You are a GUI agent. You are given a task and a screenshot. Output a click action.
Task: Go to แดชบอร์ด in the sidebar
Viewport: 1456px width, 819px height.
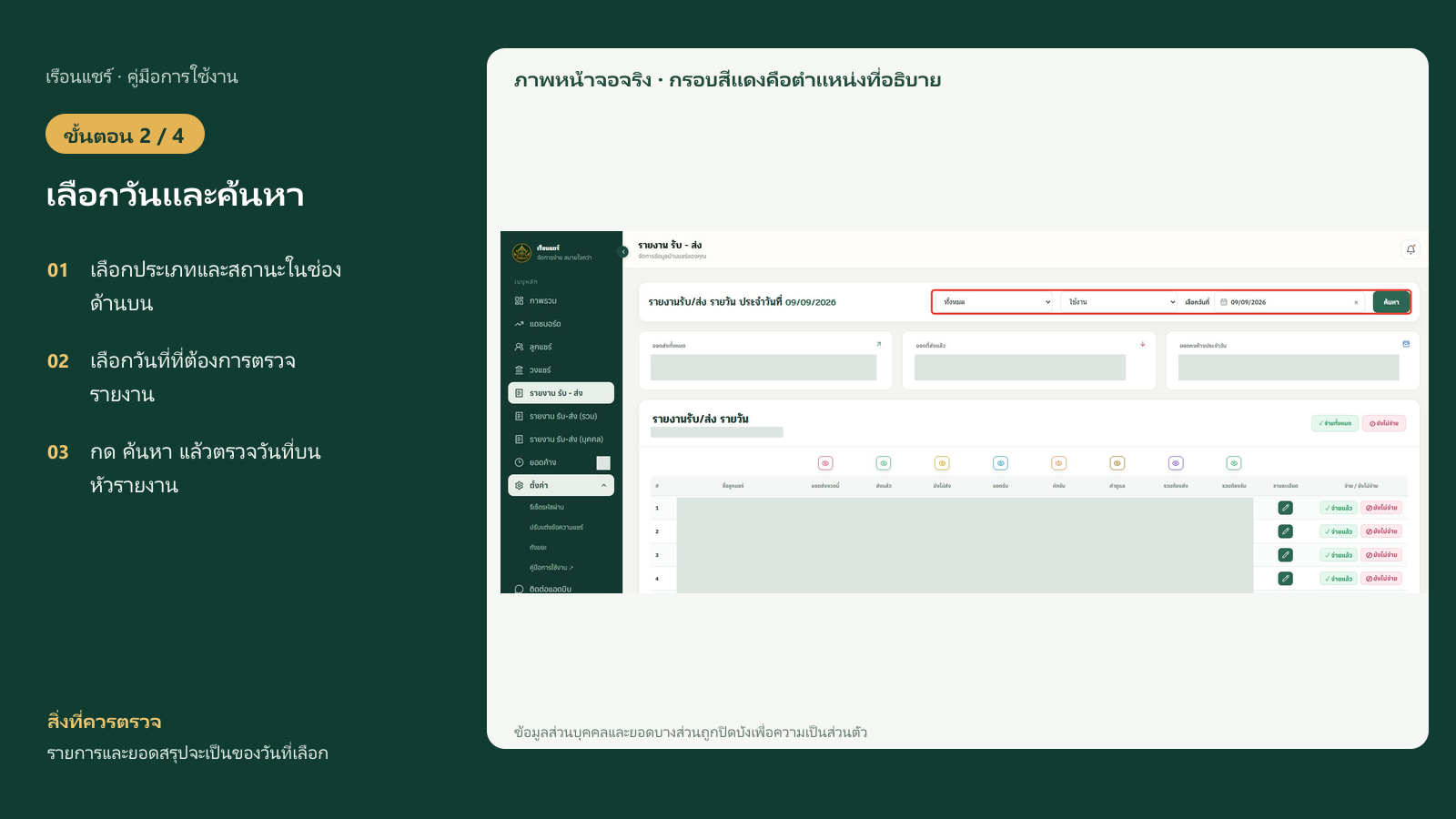click(561, 324)
